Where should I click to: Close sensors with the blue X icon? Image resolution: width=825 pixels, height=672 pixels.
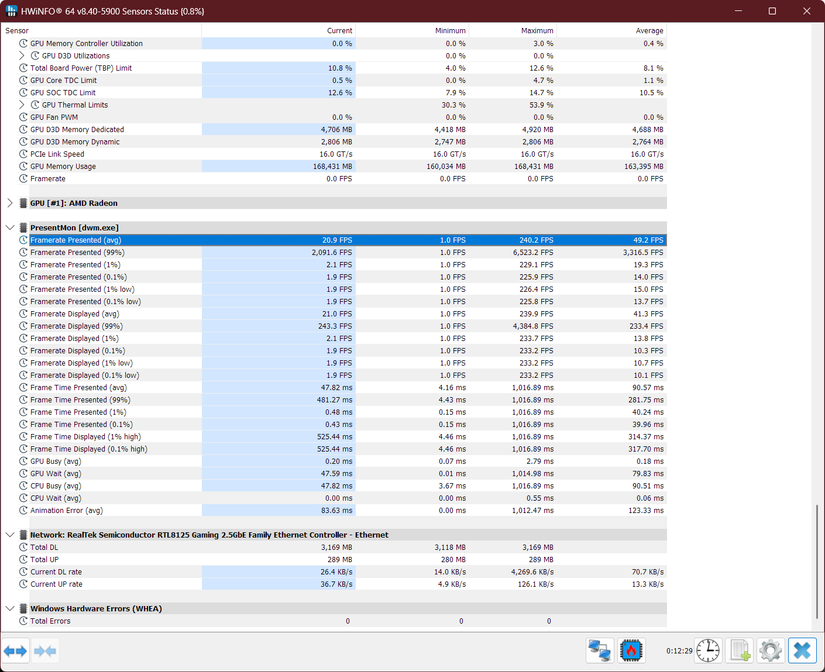pyautogui.click(x=802, y=651)
